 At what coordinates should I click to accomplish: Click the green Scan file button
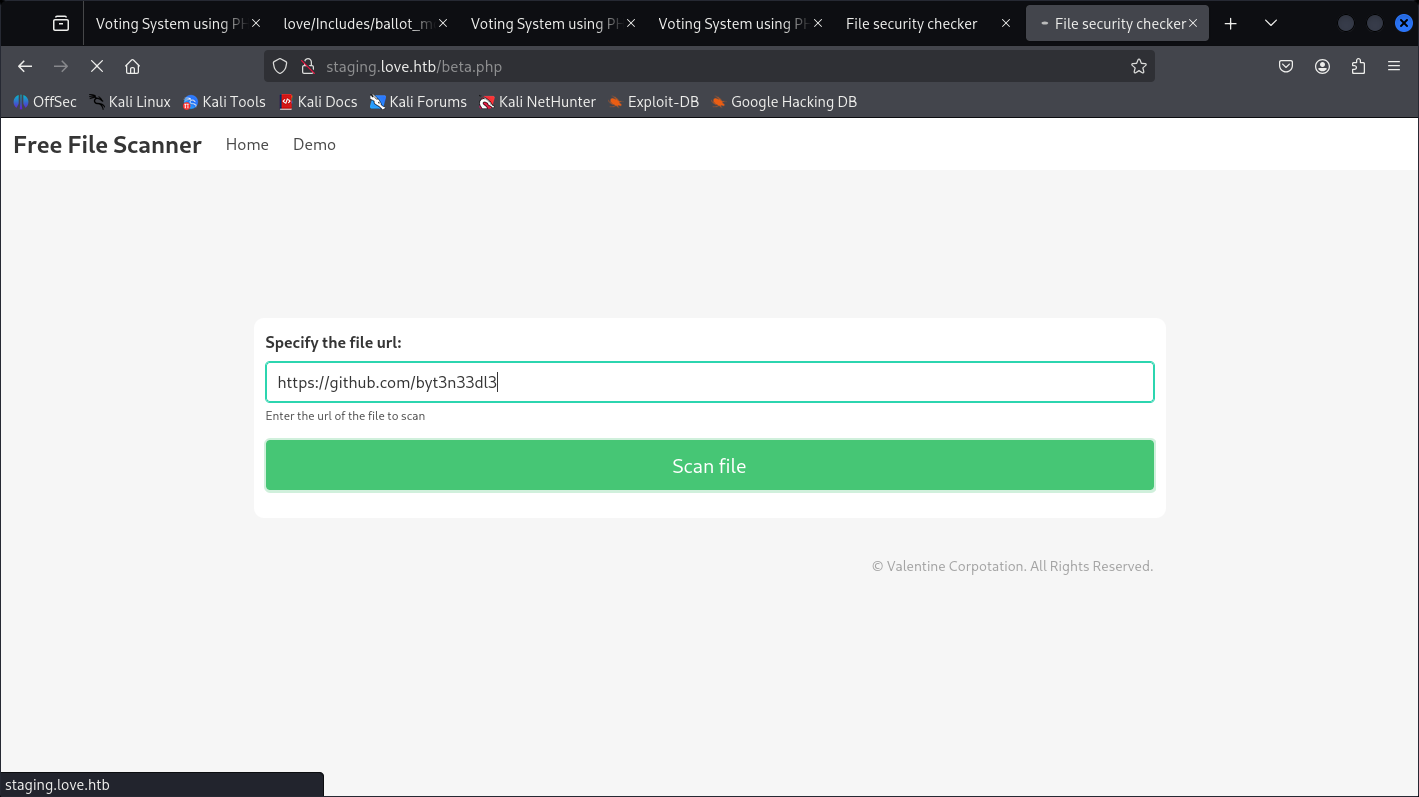(x=709, y=466)
